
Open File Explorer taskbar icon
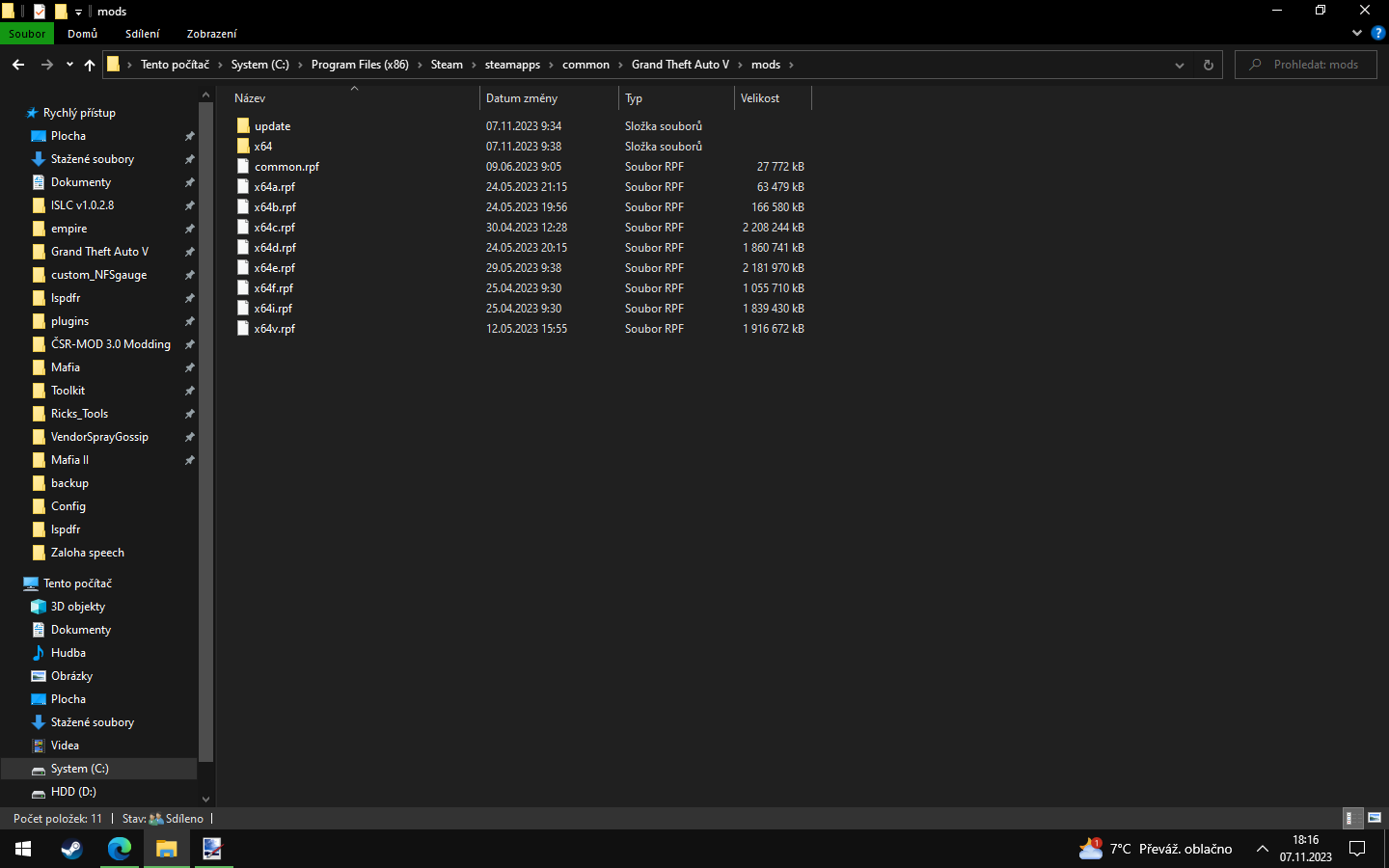(167, 849)
